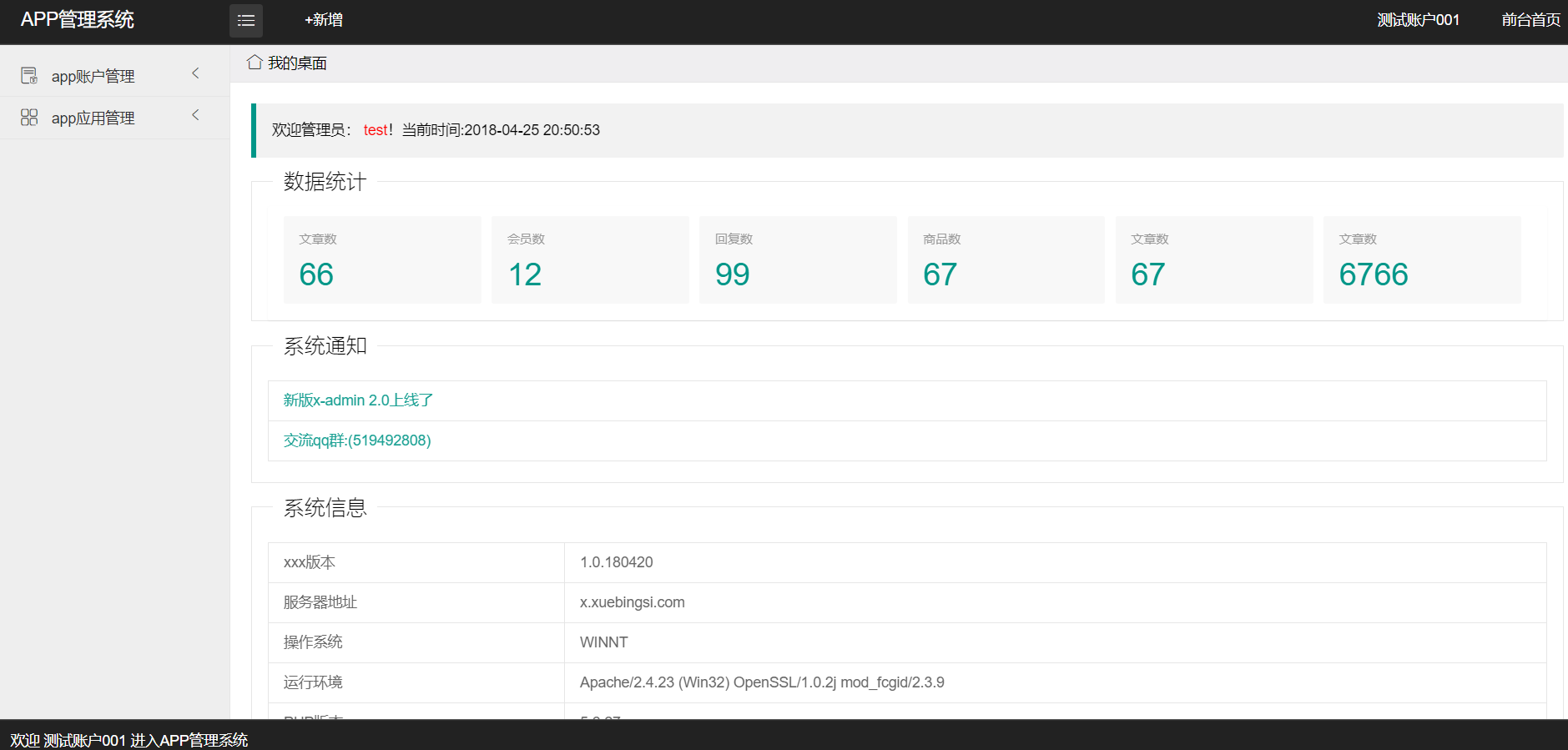This screenshot has height=750, width=1568.
Task: Open the 交流qq群 519492808 link
Action: pyautogui.click(x=357, y=440)
